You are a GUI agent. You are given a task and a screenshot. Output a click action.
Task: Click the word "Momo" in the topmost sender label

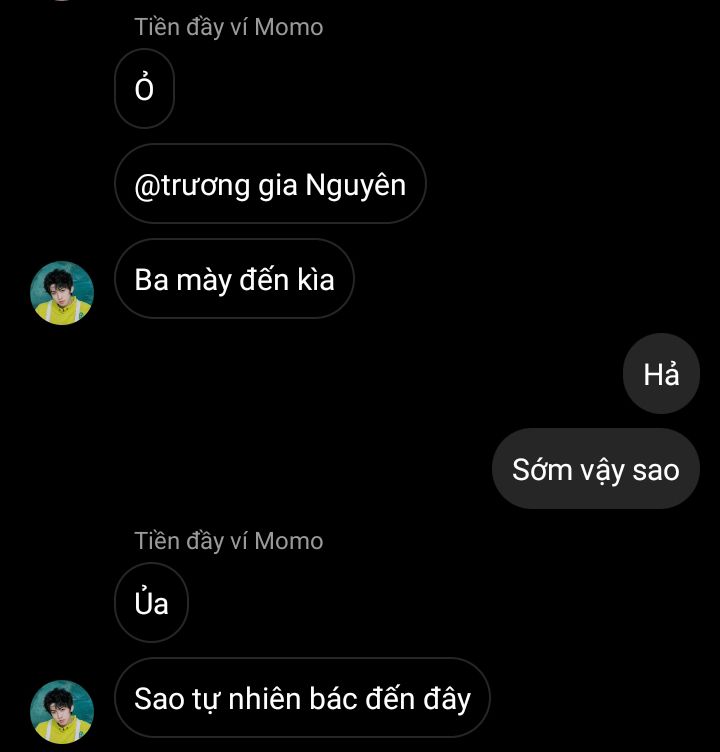pyautogui.click(x=289, y=27)
